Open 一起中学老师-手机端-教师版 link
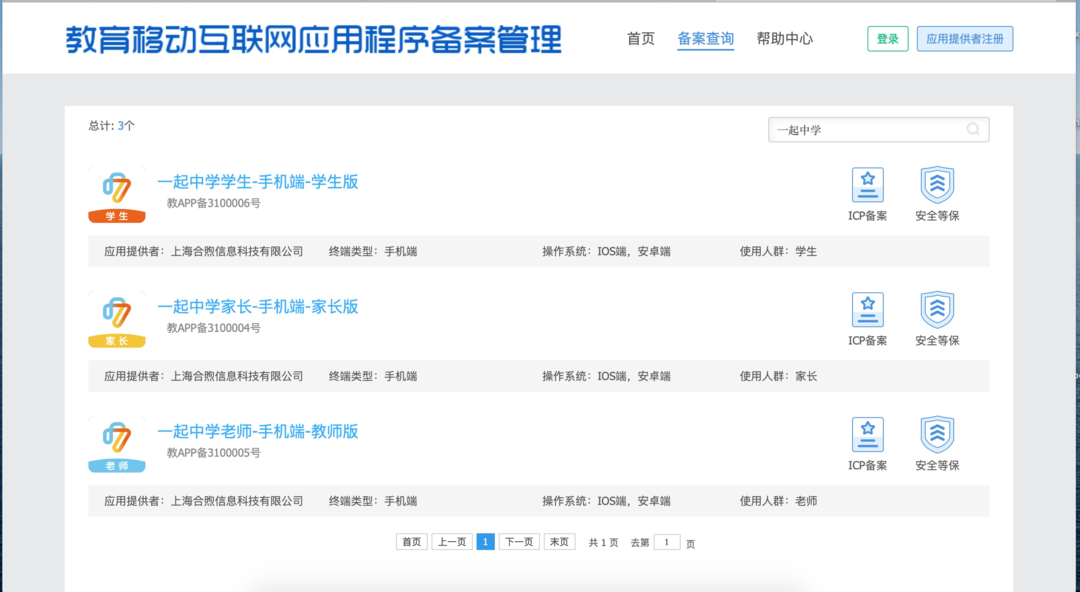The height and width of the screenshot is (592, 1080). 258,432
